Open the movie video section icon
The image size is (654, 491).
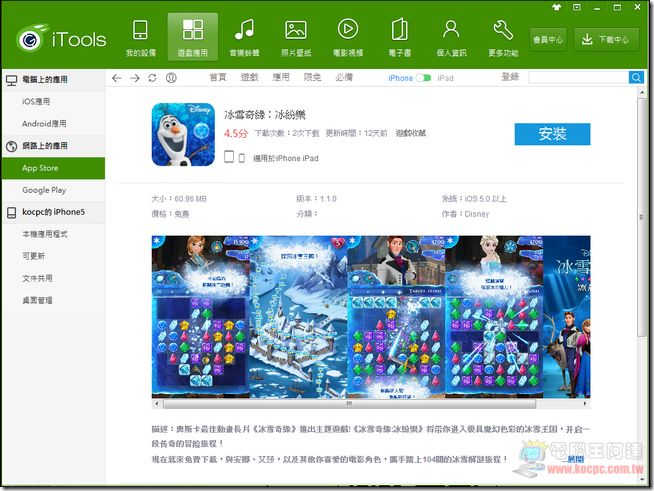click(x=347, y=37)
